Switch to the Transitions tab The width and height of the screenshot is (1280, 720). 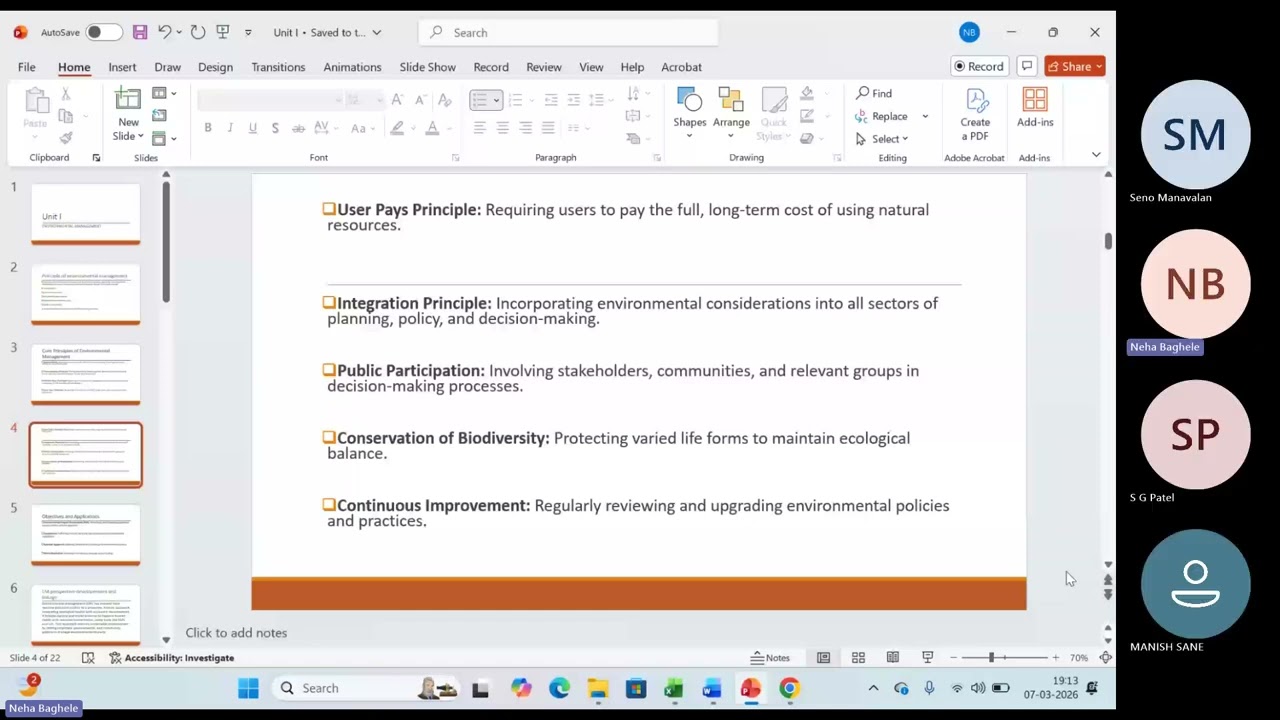(278, 66)
